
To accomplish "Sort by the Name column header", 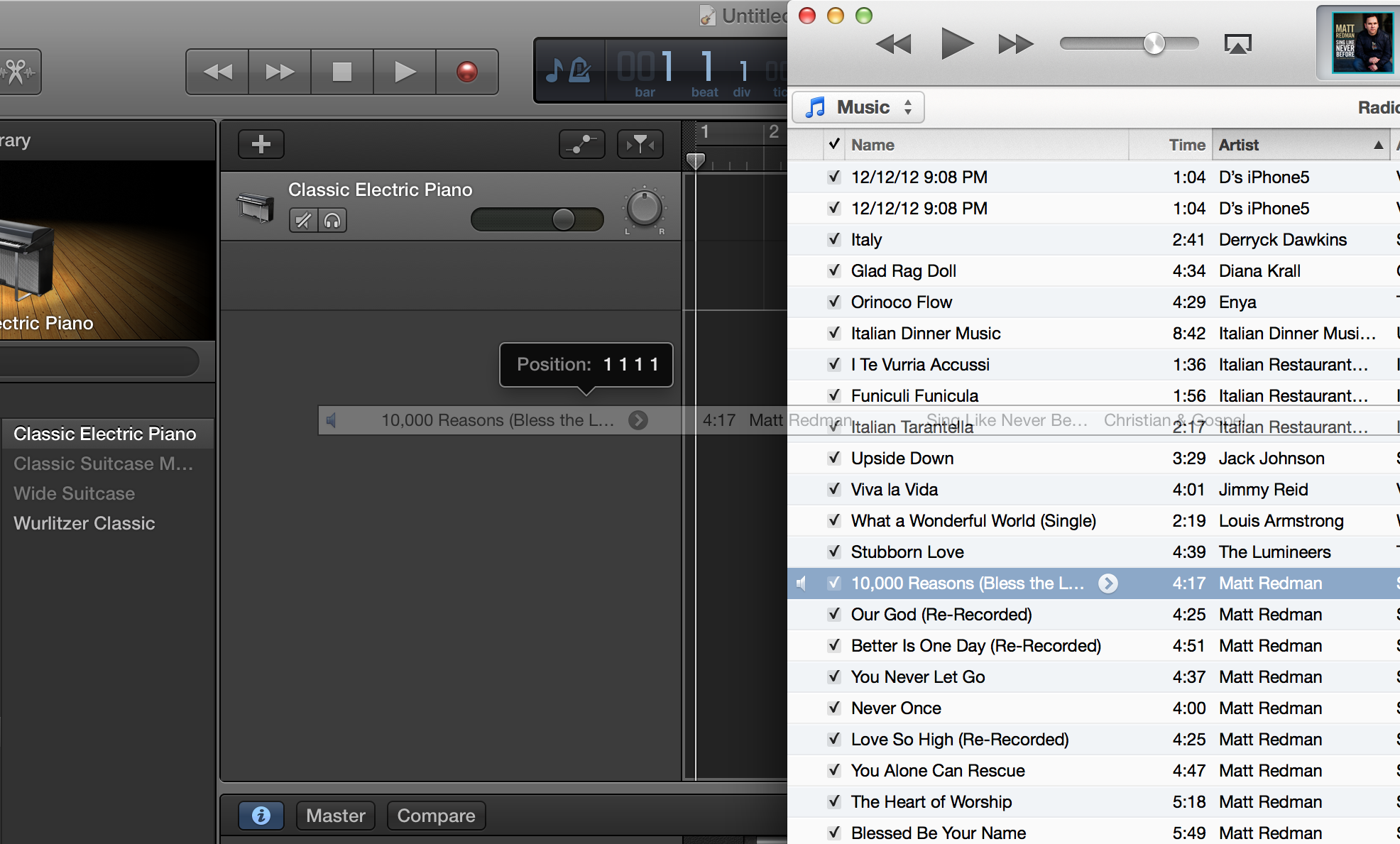I will (985, 145).
